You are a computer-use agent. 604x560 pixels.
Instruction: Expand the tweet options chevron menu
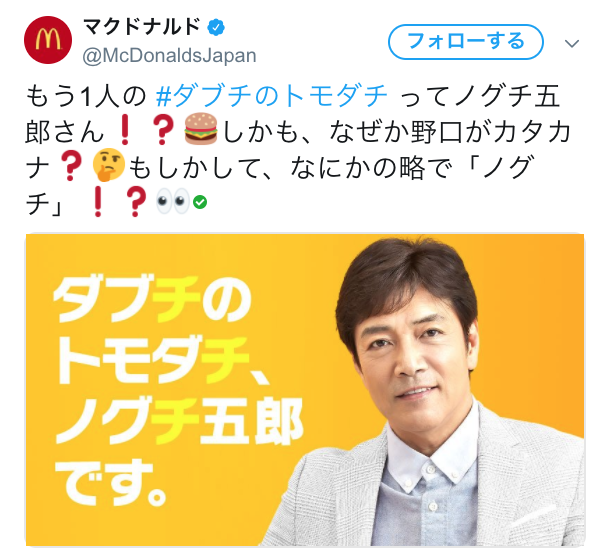coord(572,43)
